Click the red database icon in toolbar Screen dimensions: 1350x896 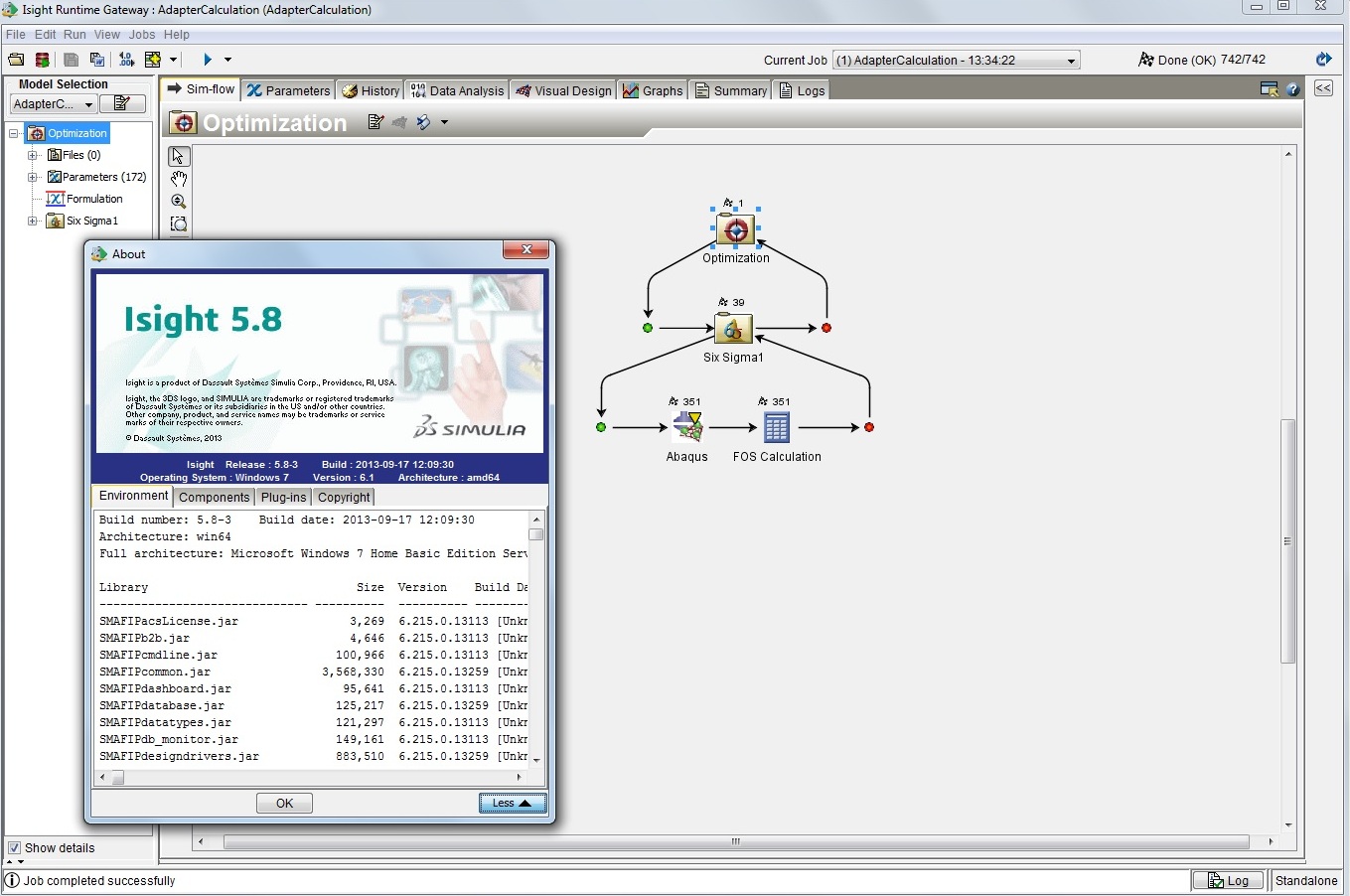(42, 60)
